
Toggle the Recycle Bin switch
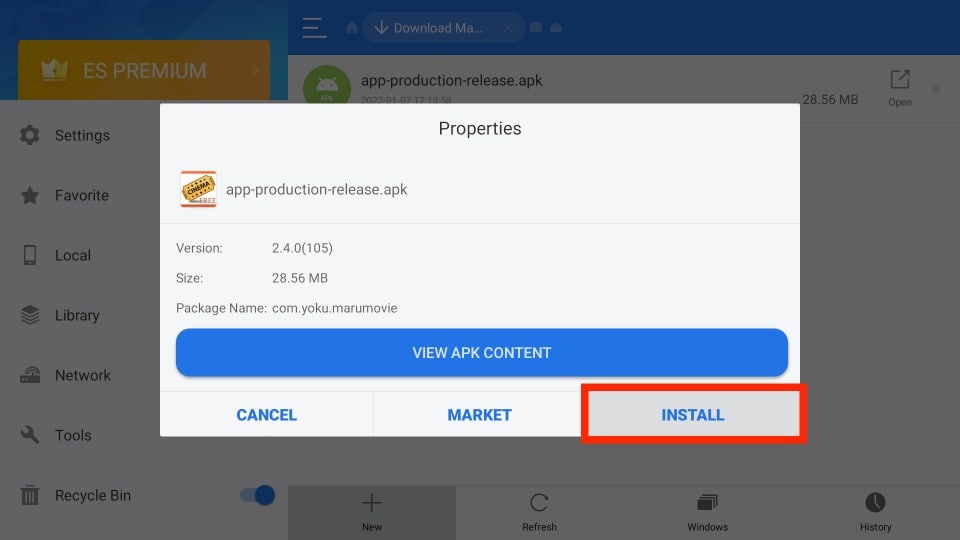(x=257, y=495)
